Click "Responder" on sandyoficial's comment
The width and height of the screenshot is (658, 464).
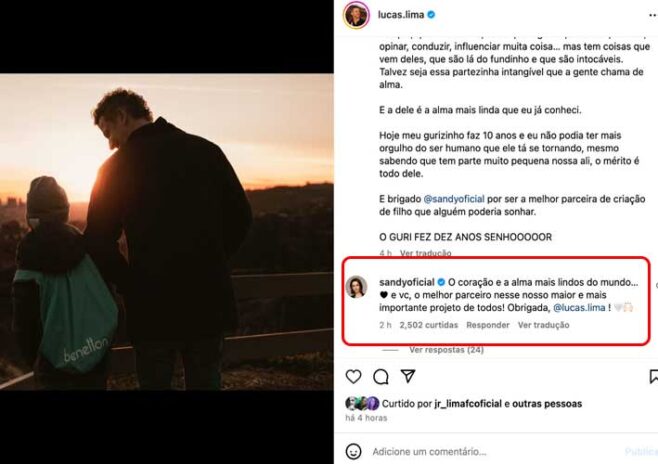[x=488, y=325]
